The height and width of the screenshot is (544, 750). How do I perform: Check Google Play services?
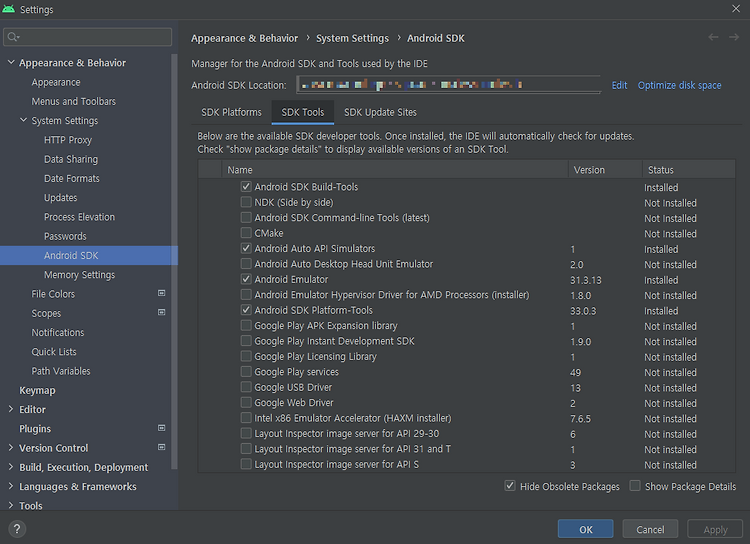[246, 371]
